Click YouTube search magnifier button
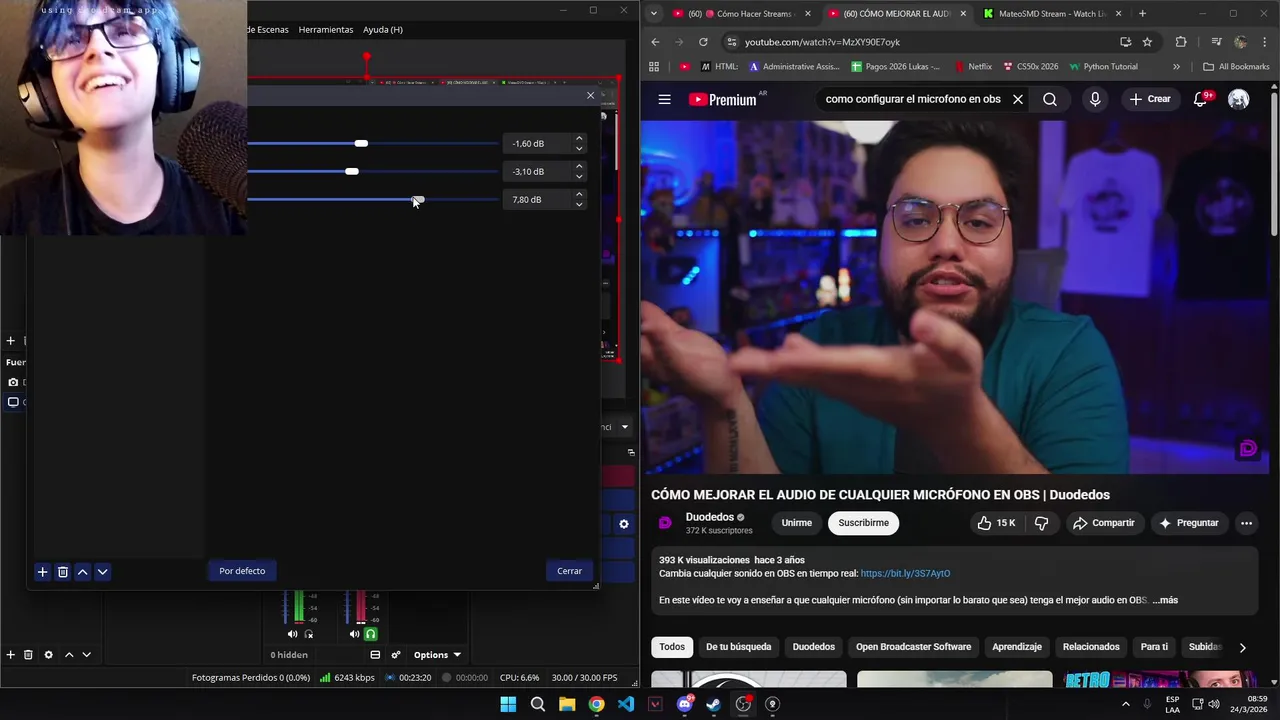 (1050, 99)
